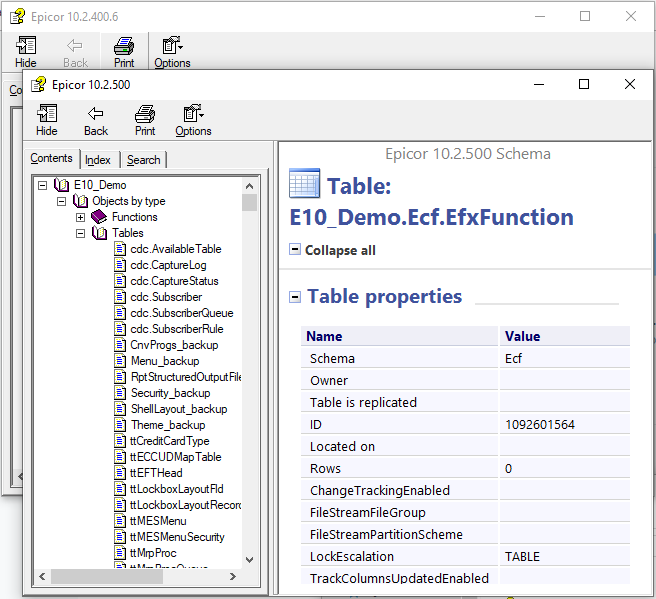Click the E10_Demo book icon
Viewport: 656px width, 599px height.
pyautogui.click(x=62, y=185)
